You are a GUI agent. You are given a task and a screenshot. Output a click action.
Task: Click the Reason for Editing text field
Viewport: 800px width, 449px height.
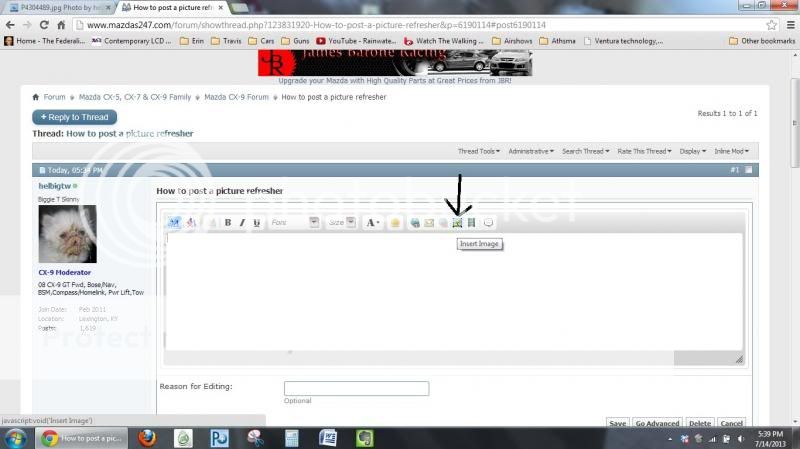[356, 389]
